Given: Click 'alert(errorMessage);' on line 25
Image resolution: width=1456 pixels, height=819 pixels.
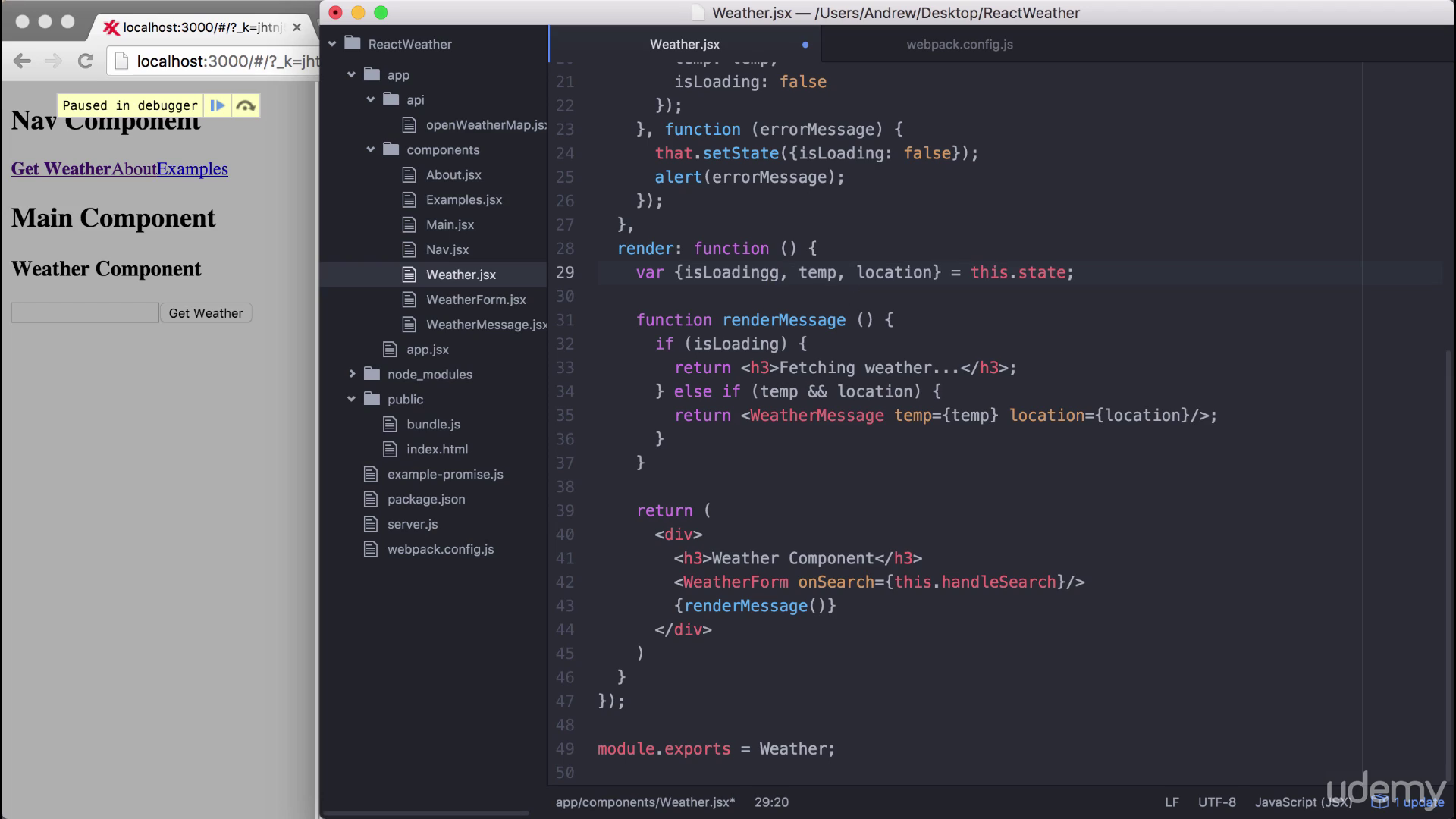Looking at the screenshot, I should [x=749, y=177].
